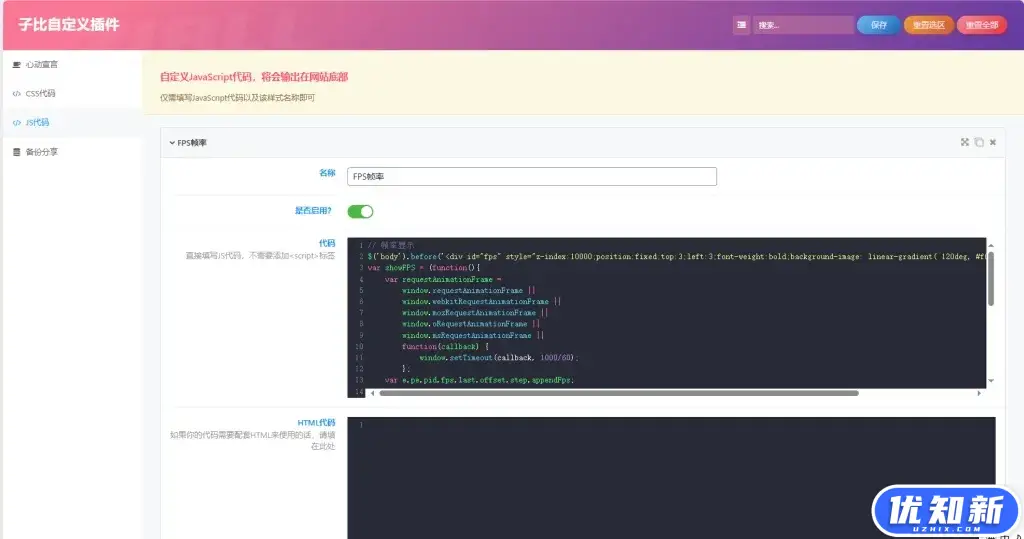
Task: Focus the 搜索 search box in header
Action: 802,25
